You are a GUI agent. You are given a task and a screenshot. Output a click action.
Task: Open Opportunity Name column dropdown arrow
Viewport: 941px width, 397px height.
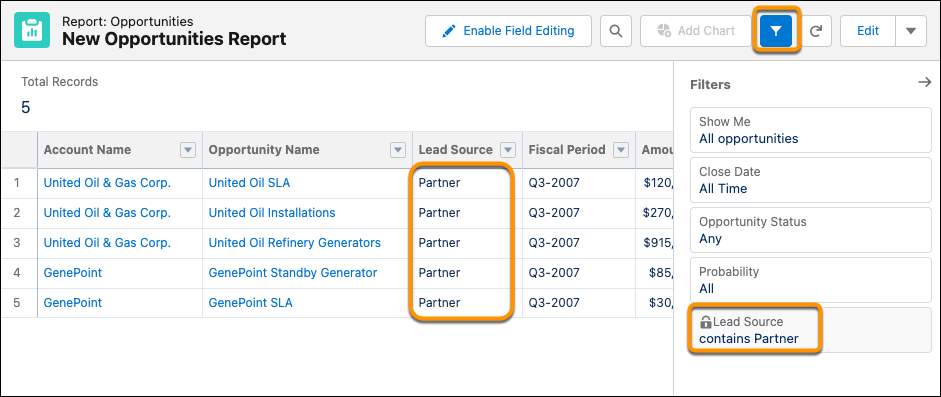tap(397, 150)
